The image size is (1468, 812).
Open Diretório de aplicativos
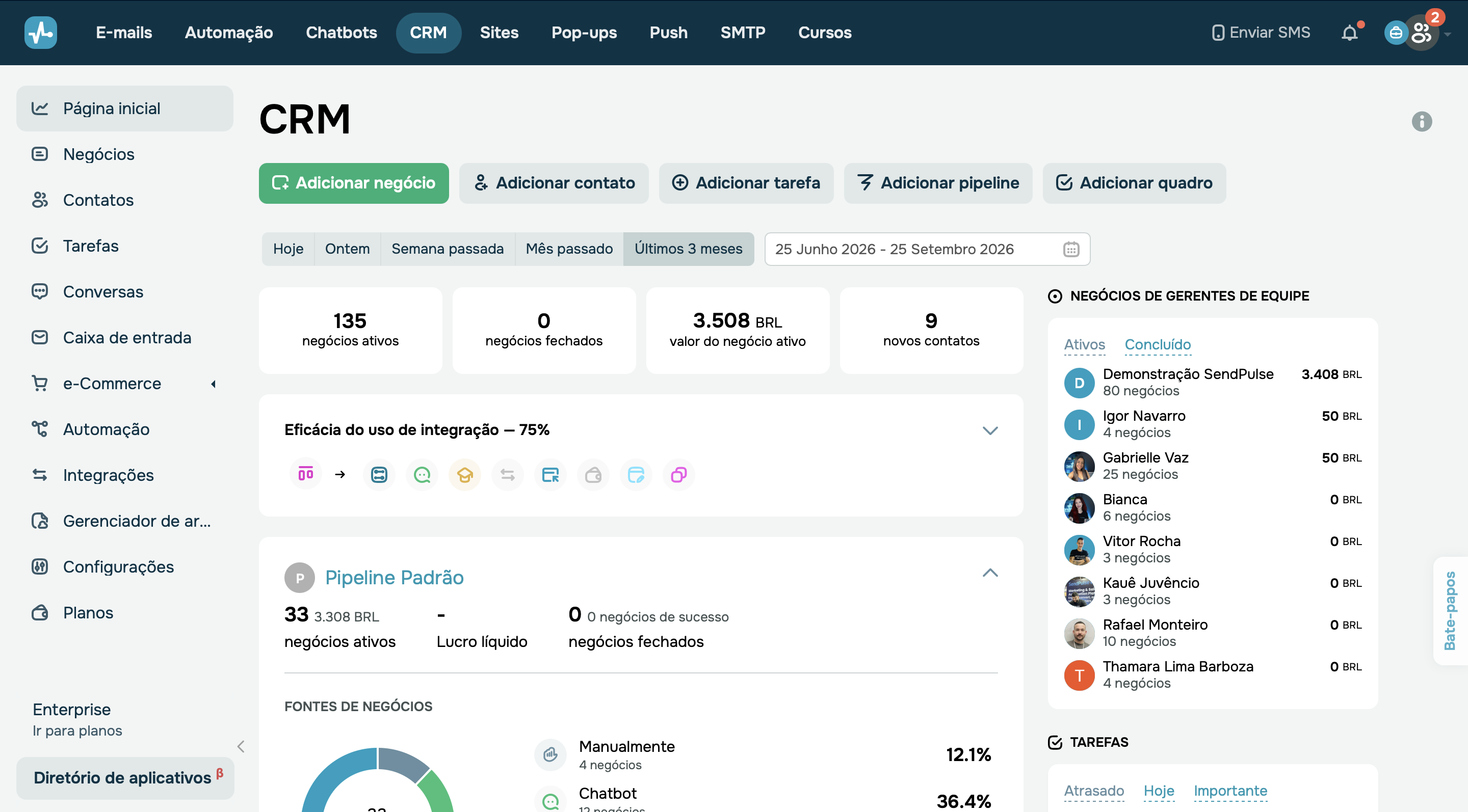125,777
